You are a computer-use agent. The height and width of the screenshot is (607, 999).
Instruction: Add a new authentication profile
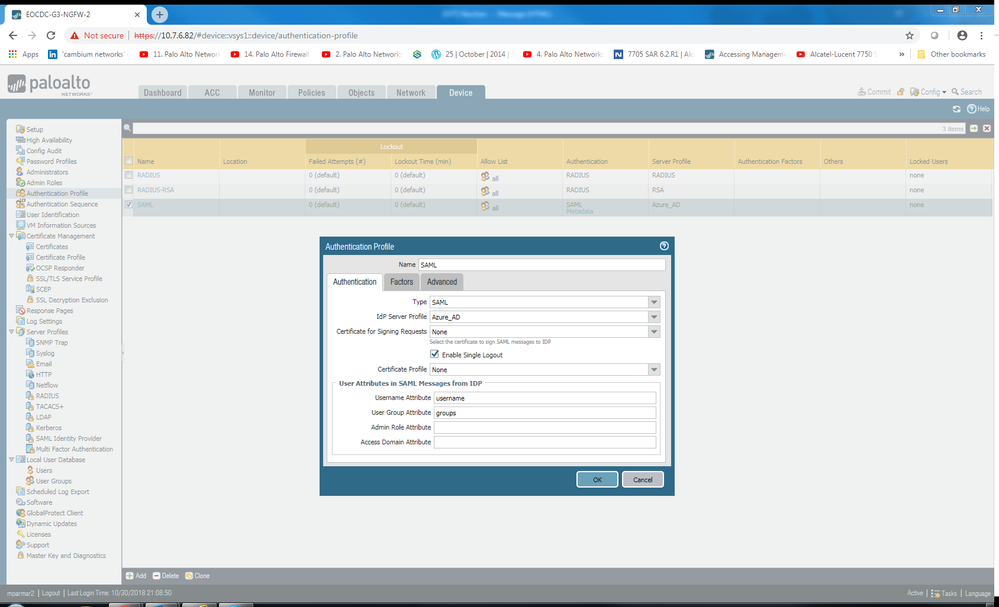[136, 576]
